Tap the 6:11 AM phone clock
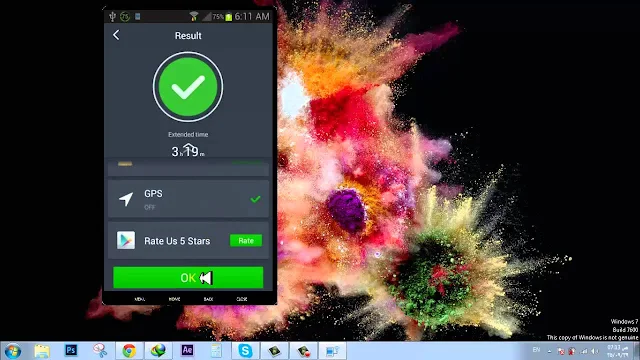The image size is (640, 360). click(x=252, y=16)
